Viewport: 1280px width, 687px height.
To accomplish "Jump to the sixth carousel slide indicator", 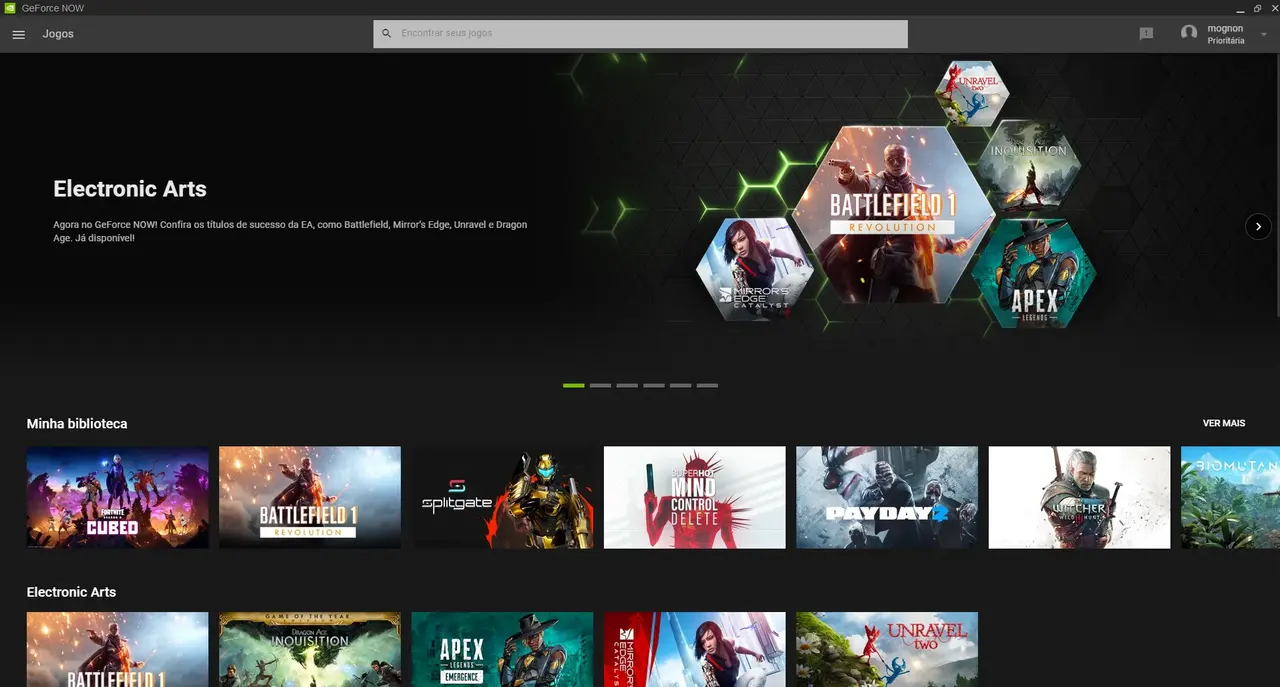I will 707,385.
